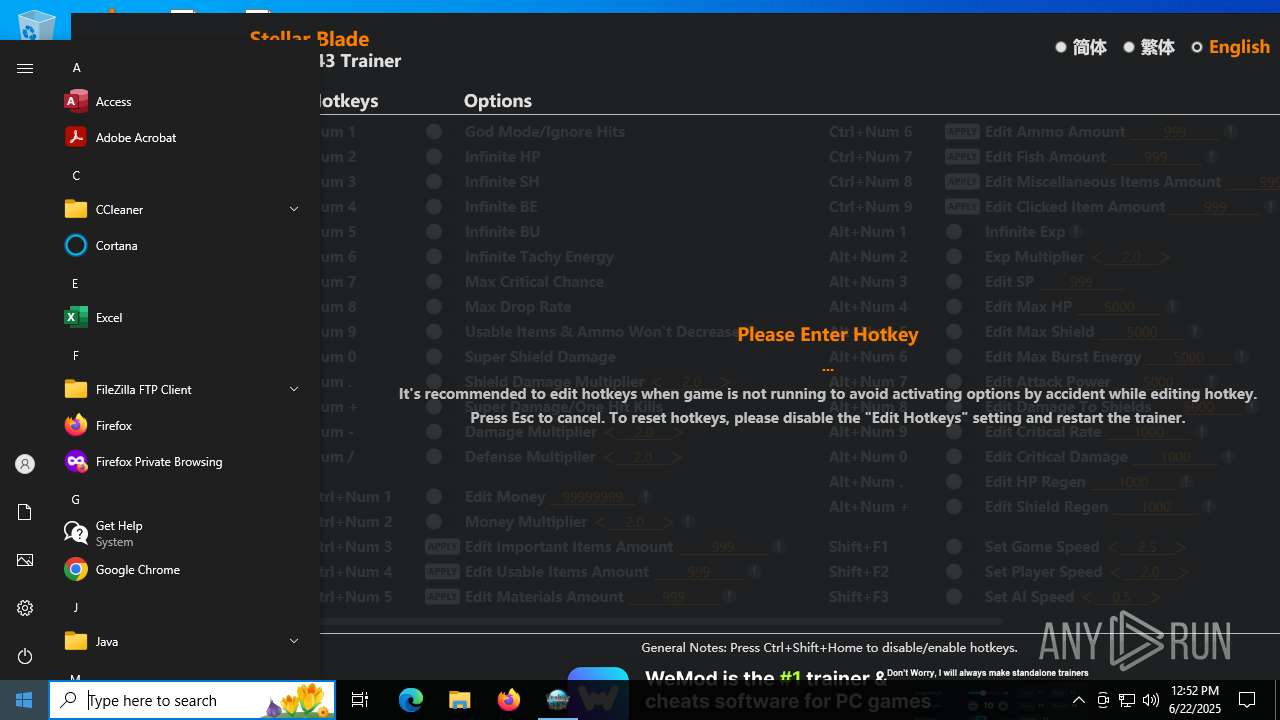The width and height of the screenshot is (1280, 720).
Task: Open Get Help system app
Action: tap(182, 533)
